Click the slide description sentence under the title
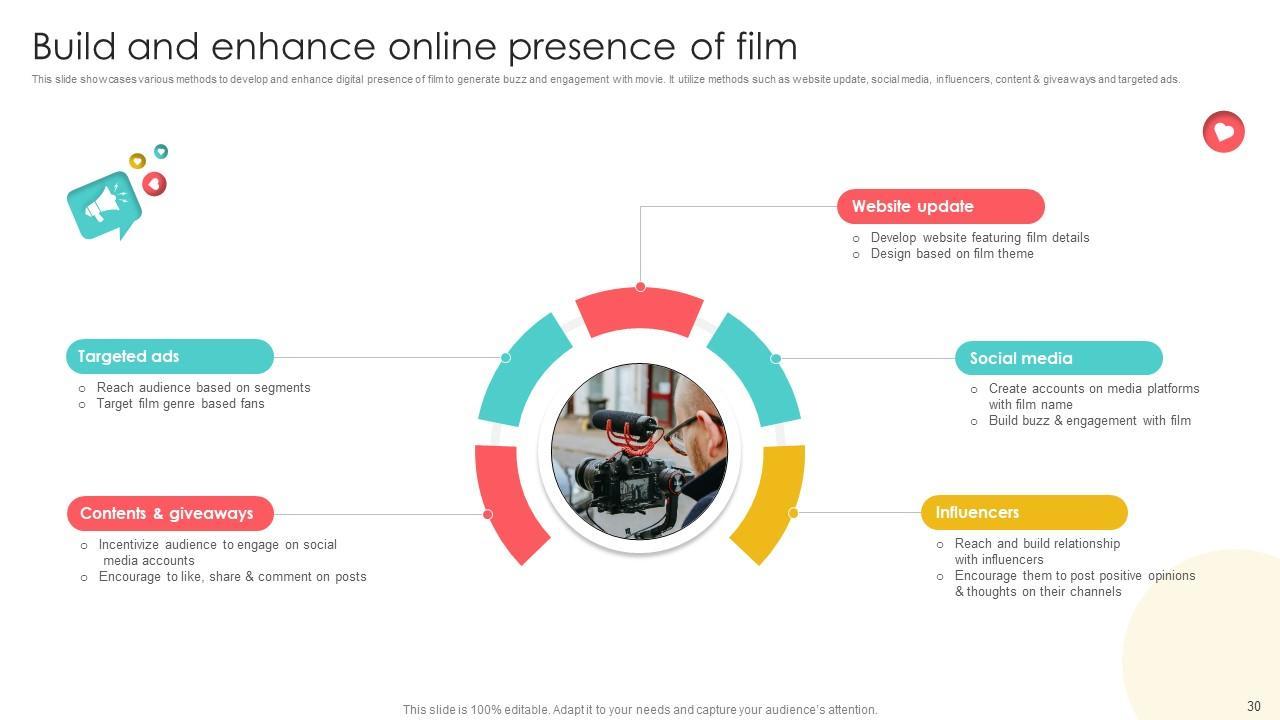This screenshot has height=720, width=1280. (x=606, y=80)
